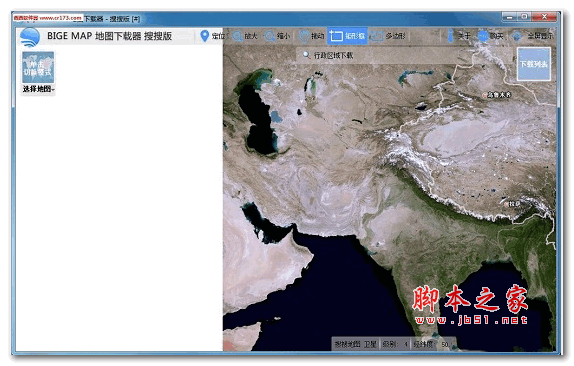
Task: Select the 缩小 zoom-out tool
Action: click(277, 36)
